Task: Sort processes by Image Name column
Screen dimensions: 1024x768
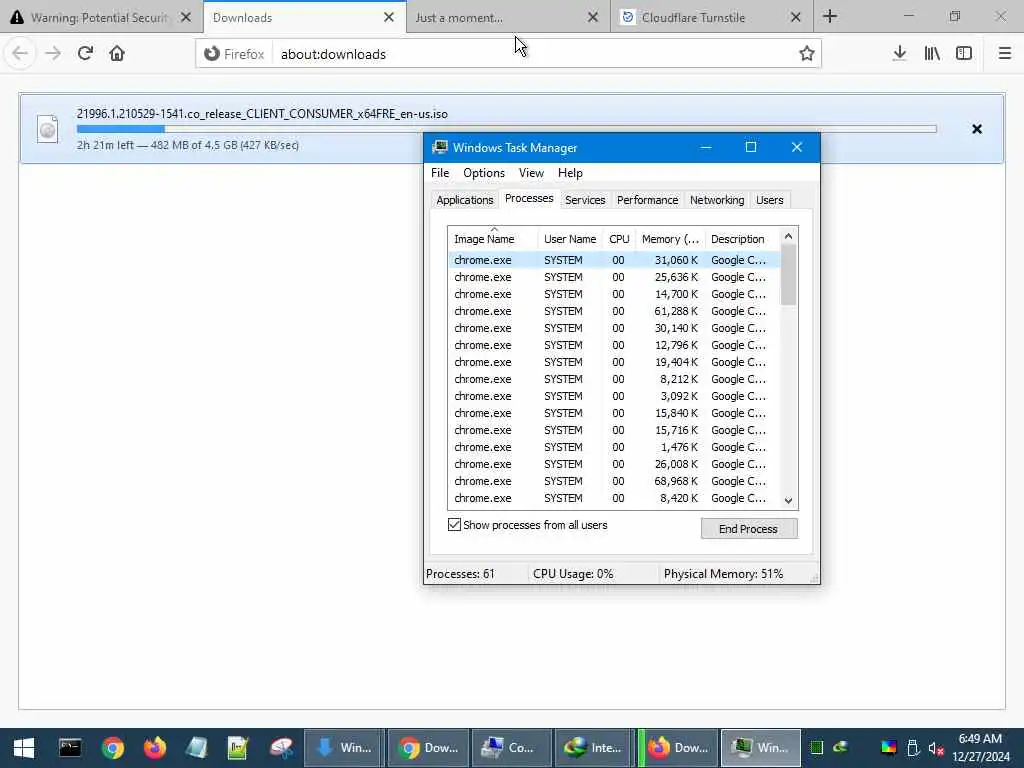Action: click(492, 239)
